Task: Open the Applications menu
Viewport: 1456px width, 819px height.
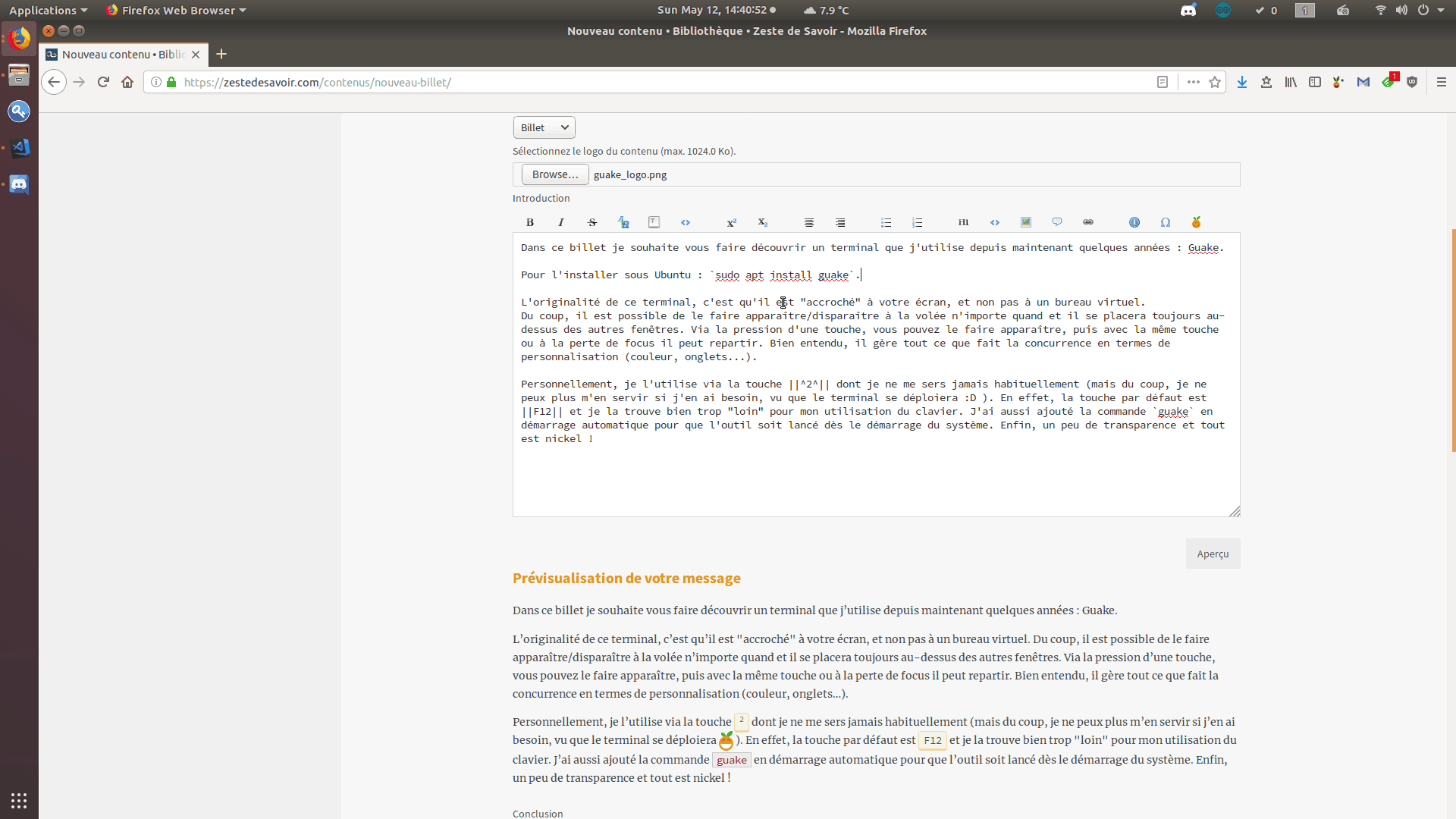Action: pos(48,10)
